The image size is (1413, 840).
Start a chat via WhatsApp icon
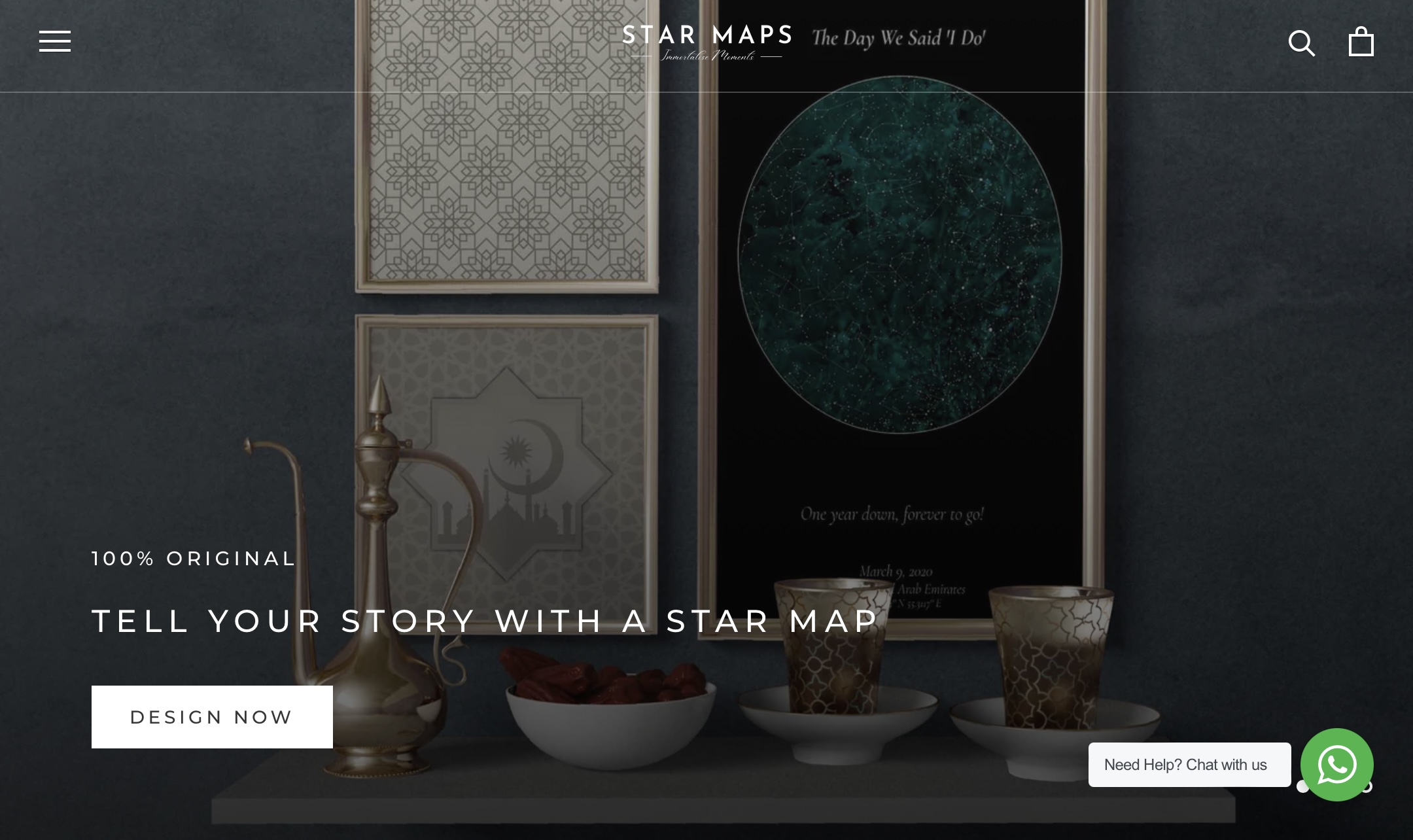(x=1336, y=764)
